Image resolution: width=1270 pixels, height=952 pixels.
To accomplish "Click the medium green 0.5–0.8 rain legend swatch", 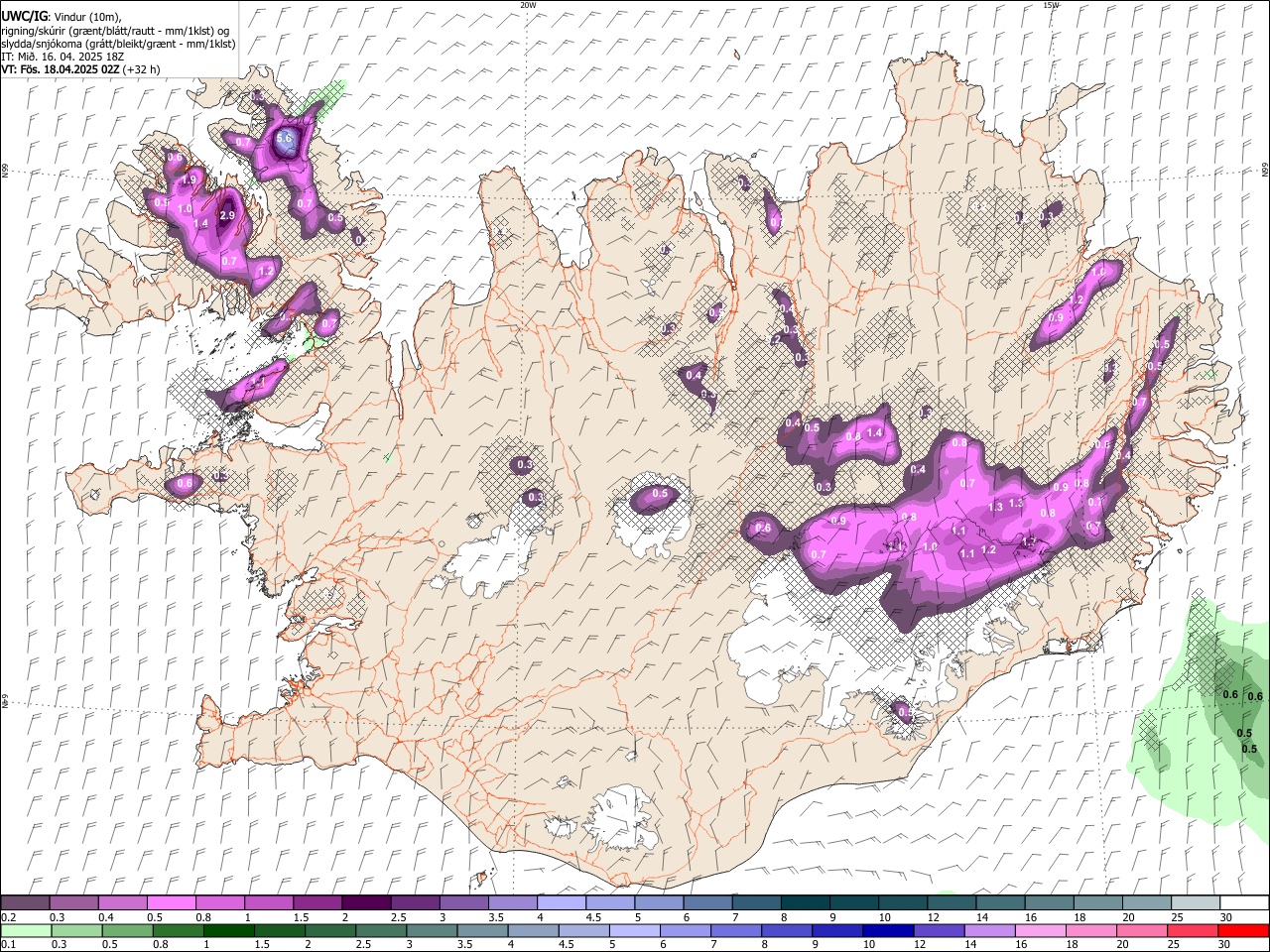I will coord(128,930).
